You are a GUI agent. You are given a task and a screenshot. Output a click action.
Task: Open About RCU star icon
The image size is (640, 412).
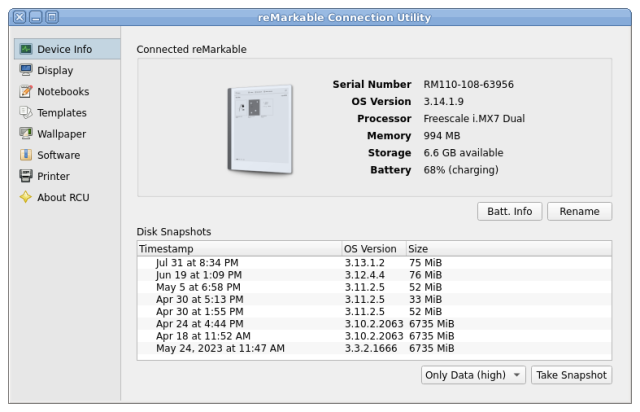tap(26, 197)
